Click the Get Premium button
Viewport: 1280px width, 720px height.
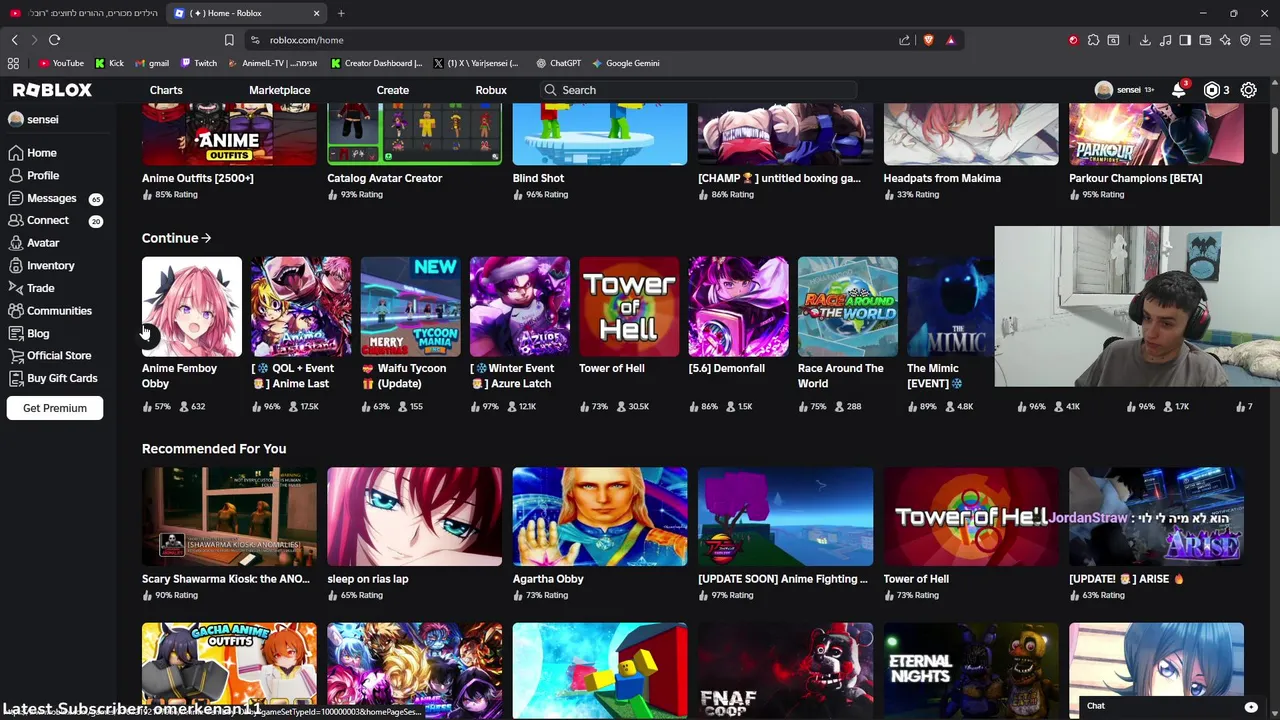click(55, 408)
